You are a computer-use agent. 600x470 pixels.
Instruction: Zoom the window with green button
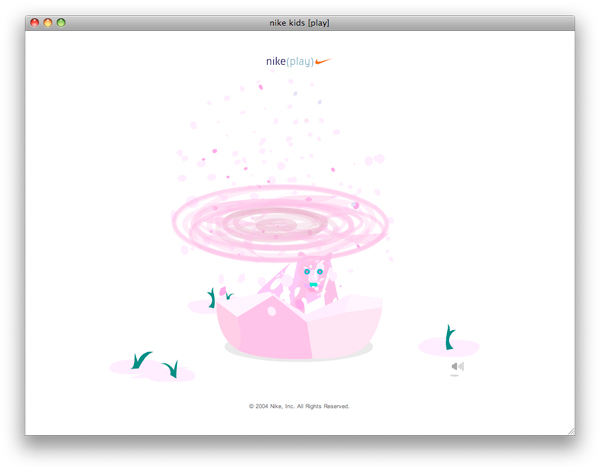pyautogui.click(x=61, y=23)
